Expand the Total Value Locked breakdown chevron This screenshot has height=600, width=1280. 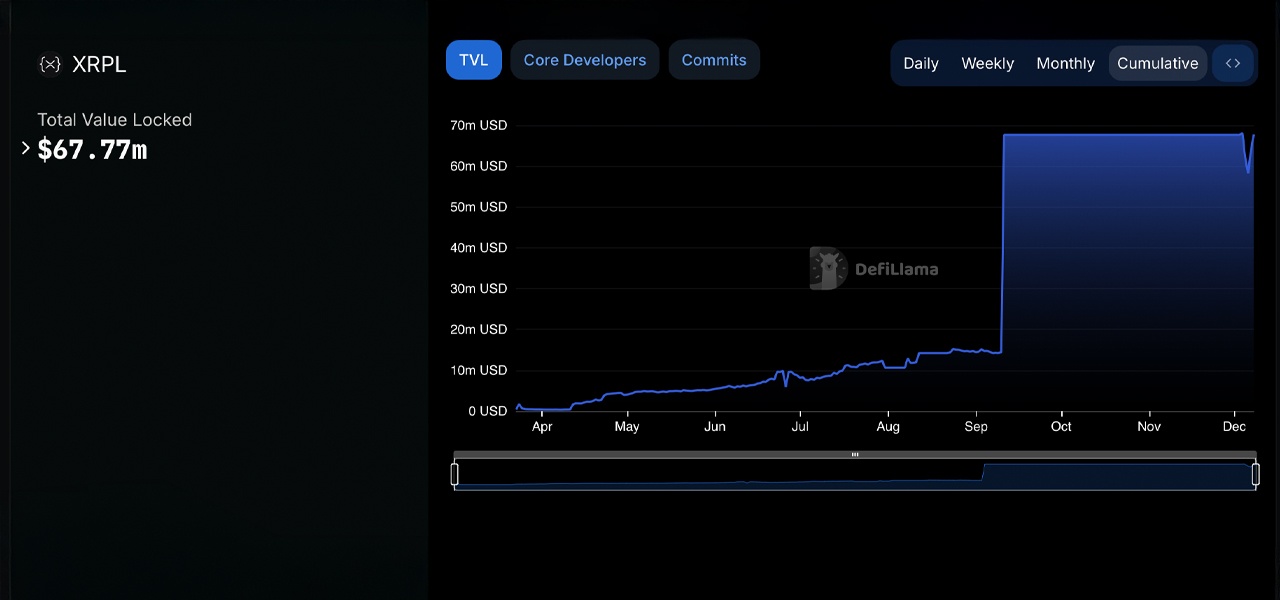point(25,147)
